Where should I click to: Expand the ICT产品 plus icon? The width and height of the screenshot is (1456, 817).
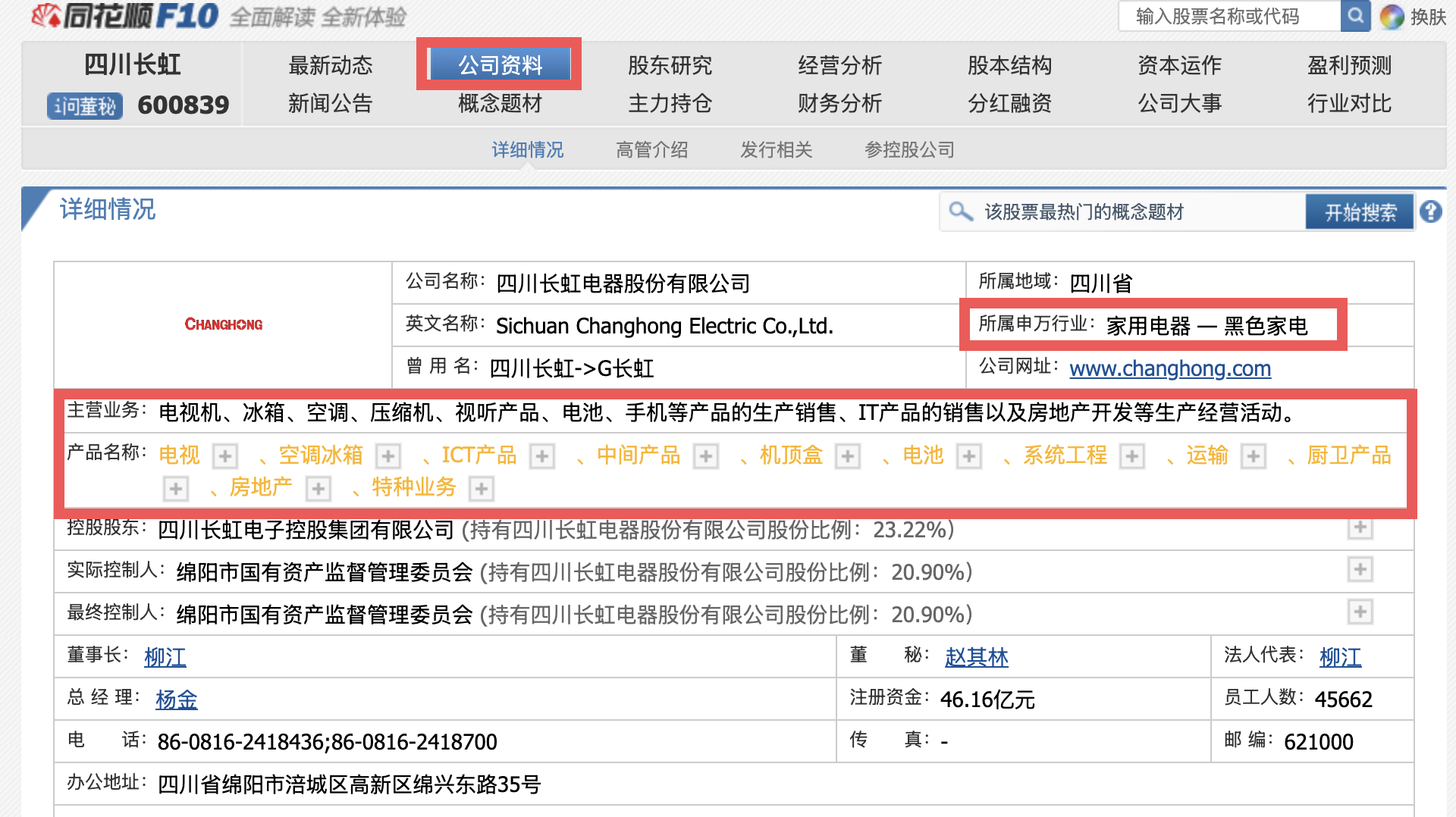(541, 456)
